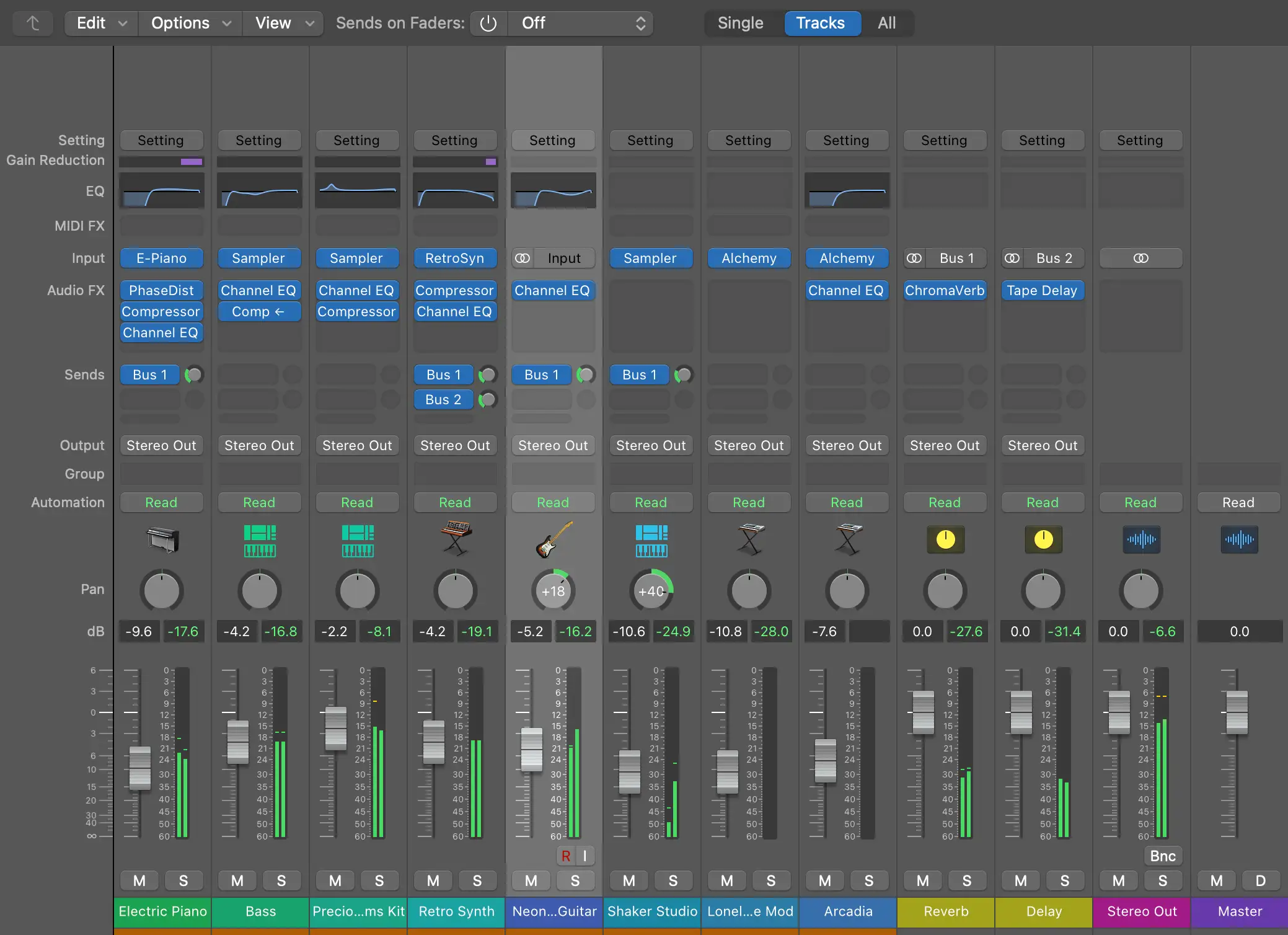Select the Master channel name
The height and width of the screenshot is (935, 1288).
click(x=1240, y=911)
